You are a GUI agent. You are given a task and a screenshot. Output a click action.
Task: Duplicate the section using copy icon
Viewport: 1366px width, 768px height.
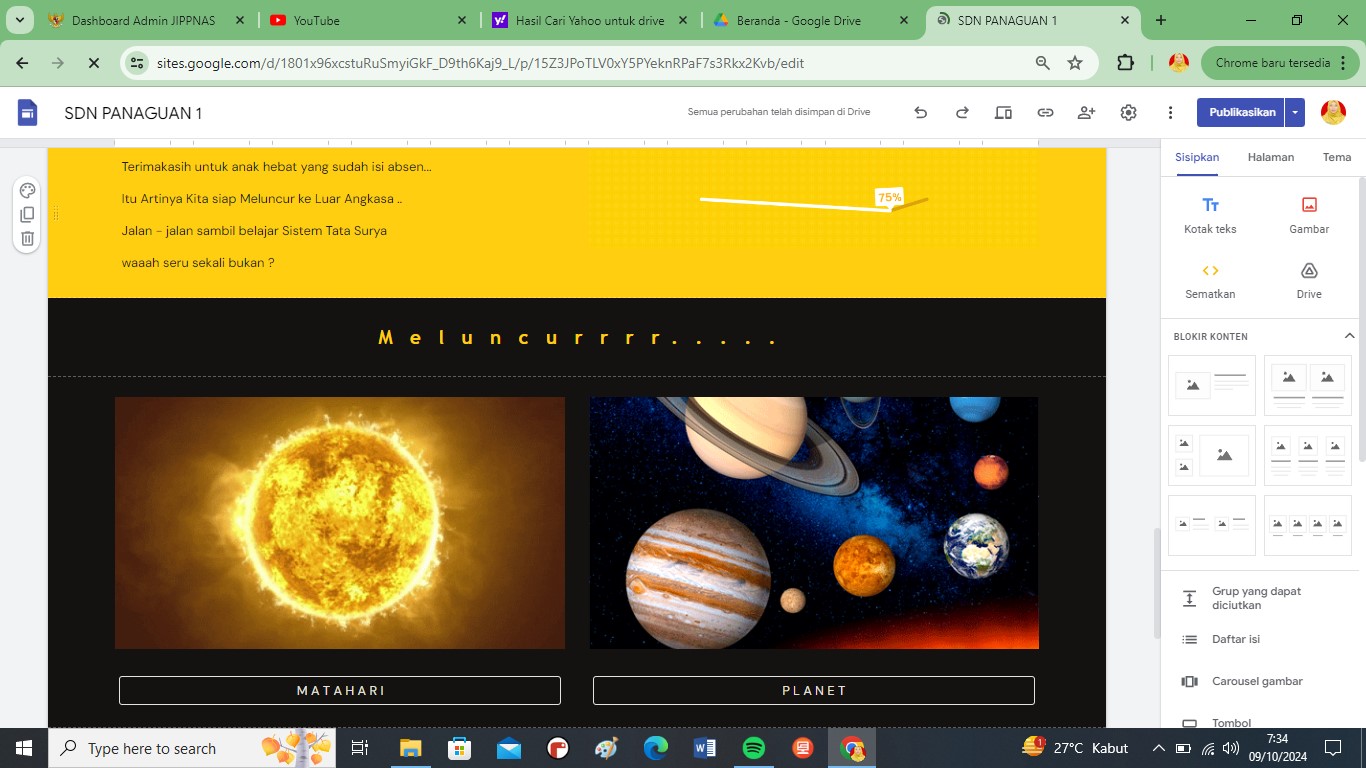click(x=28, y=214)
